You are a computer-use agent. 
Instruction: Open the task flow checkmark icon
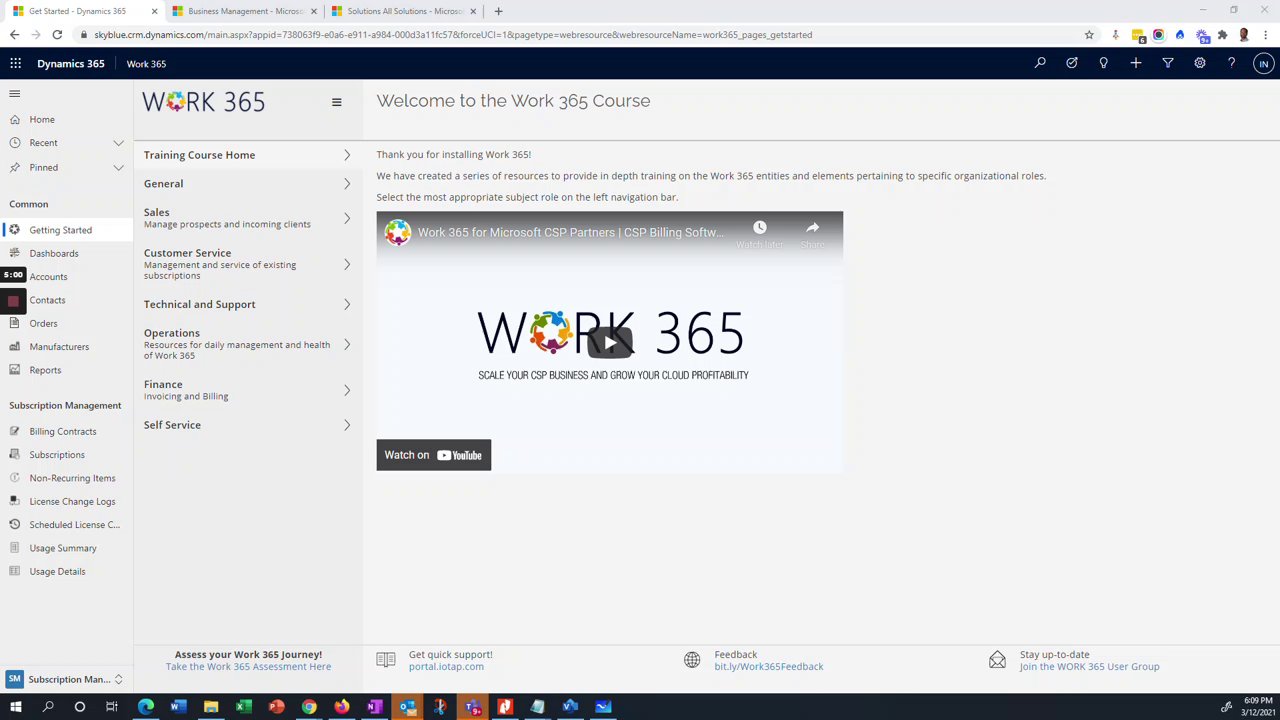(1072, 63)
